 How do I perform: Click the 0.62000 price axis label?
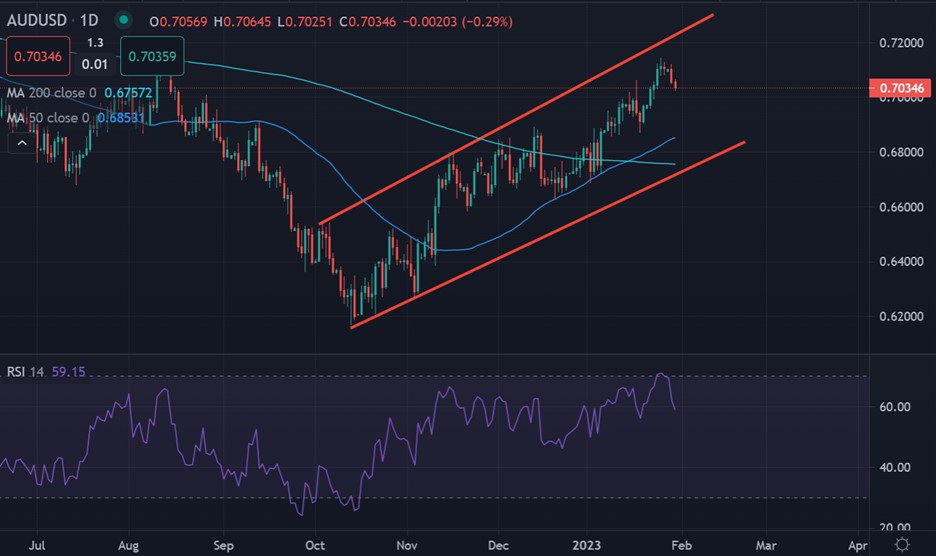[901, 316]
